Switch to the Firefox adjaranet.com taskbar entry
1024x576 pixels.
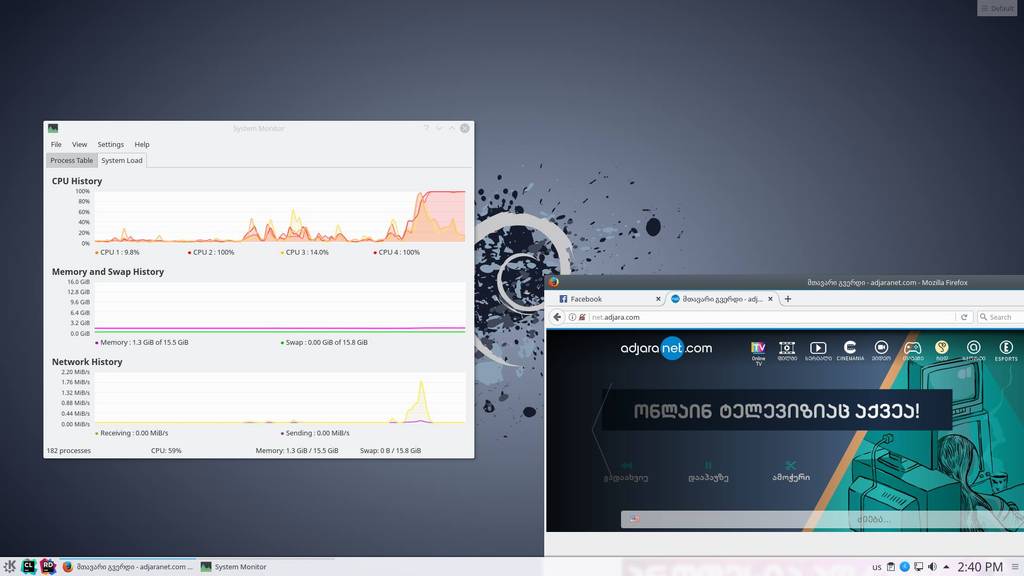click(127, 567)
